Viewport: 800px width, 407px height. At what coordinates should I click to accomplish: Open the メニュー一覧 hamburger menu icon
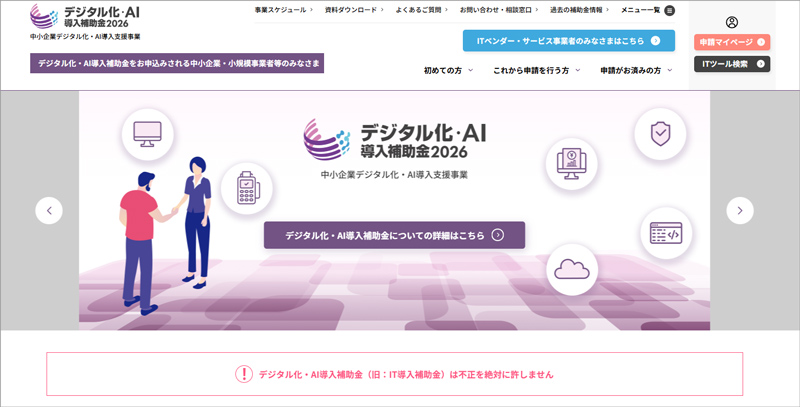[669, 10]
